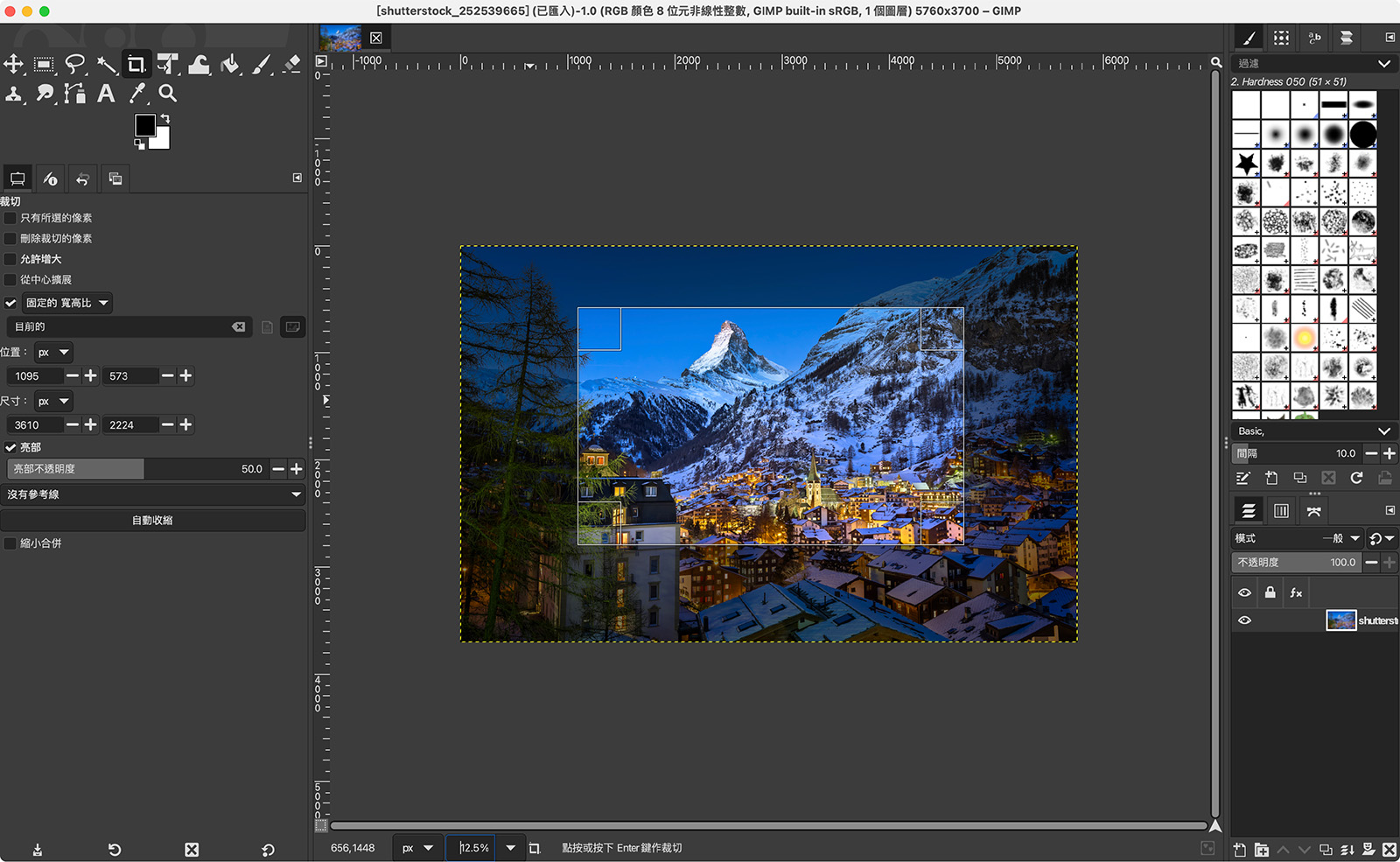Viewport: 1400px width, 862px height.
Task: Click the width field showing 3610
Action: pyautogui.click(x=35, y=425)
